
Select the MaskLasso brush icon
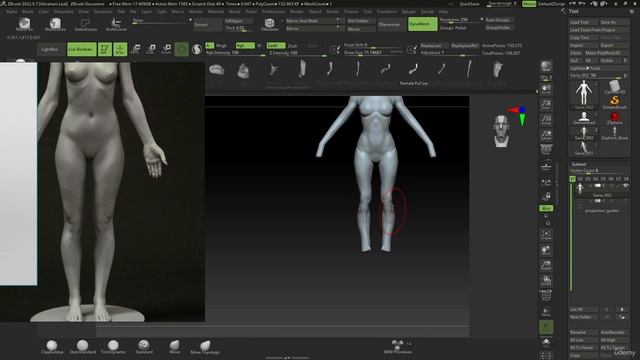(x=55, y=24)
